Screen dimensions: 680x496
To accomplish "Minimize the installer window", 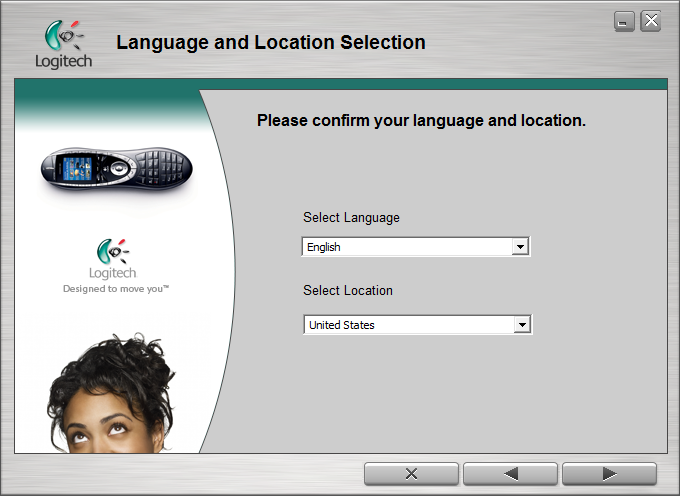I will (x=624, y=21).
